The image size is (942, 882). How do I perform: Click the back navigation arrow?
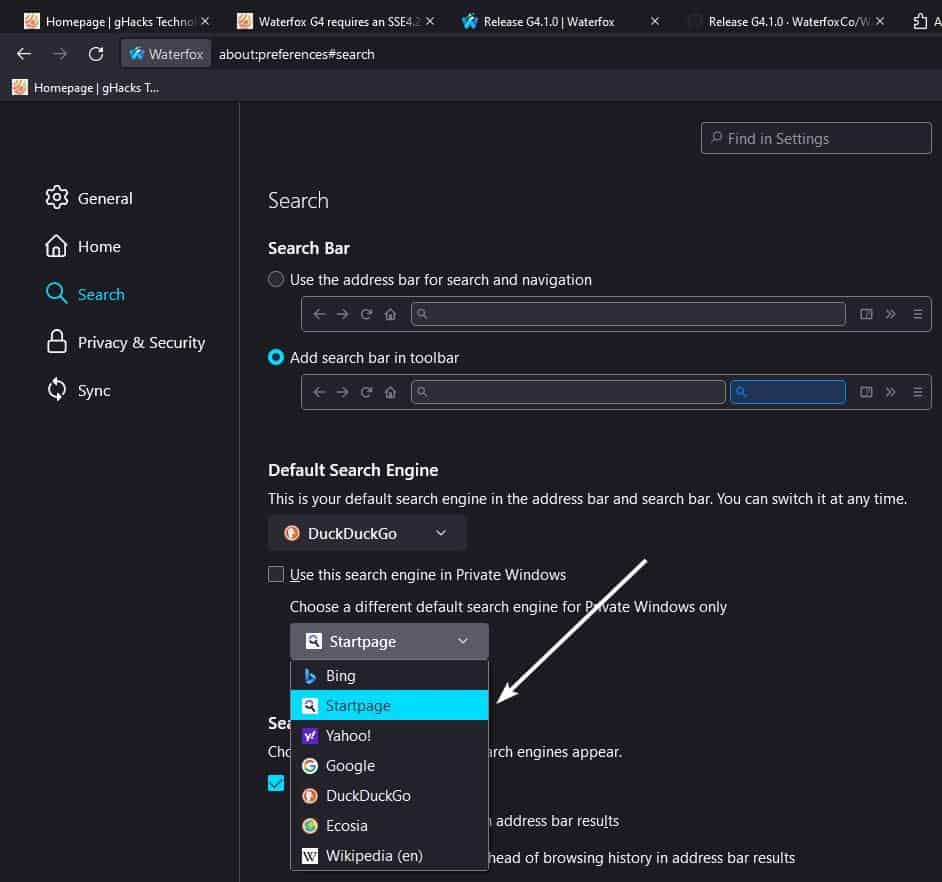24,54
